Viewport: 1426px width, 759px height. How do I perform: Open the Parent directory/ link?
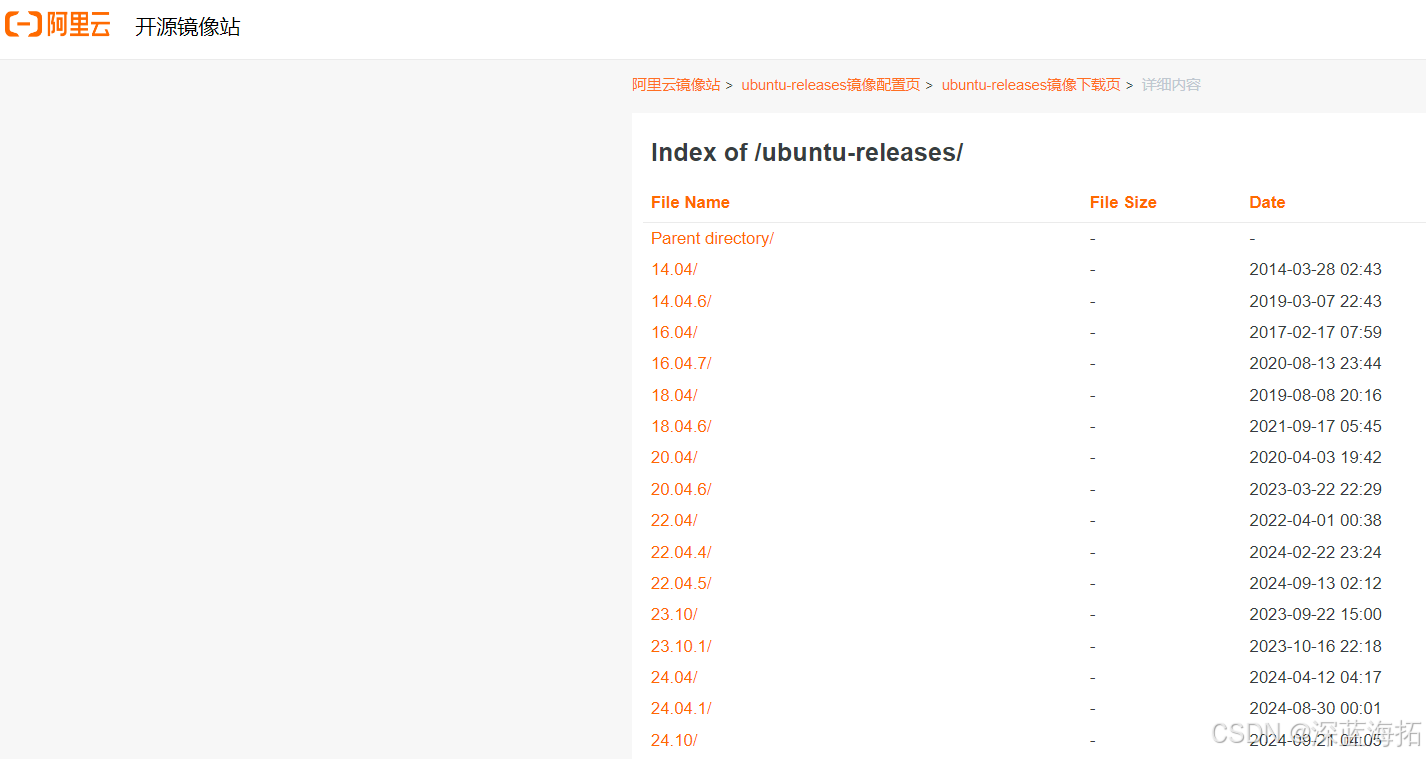(712, 238)
